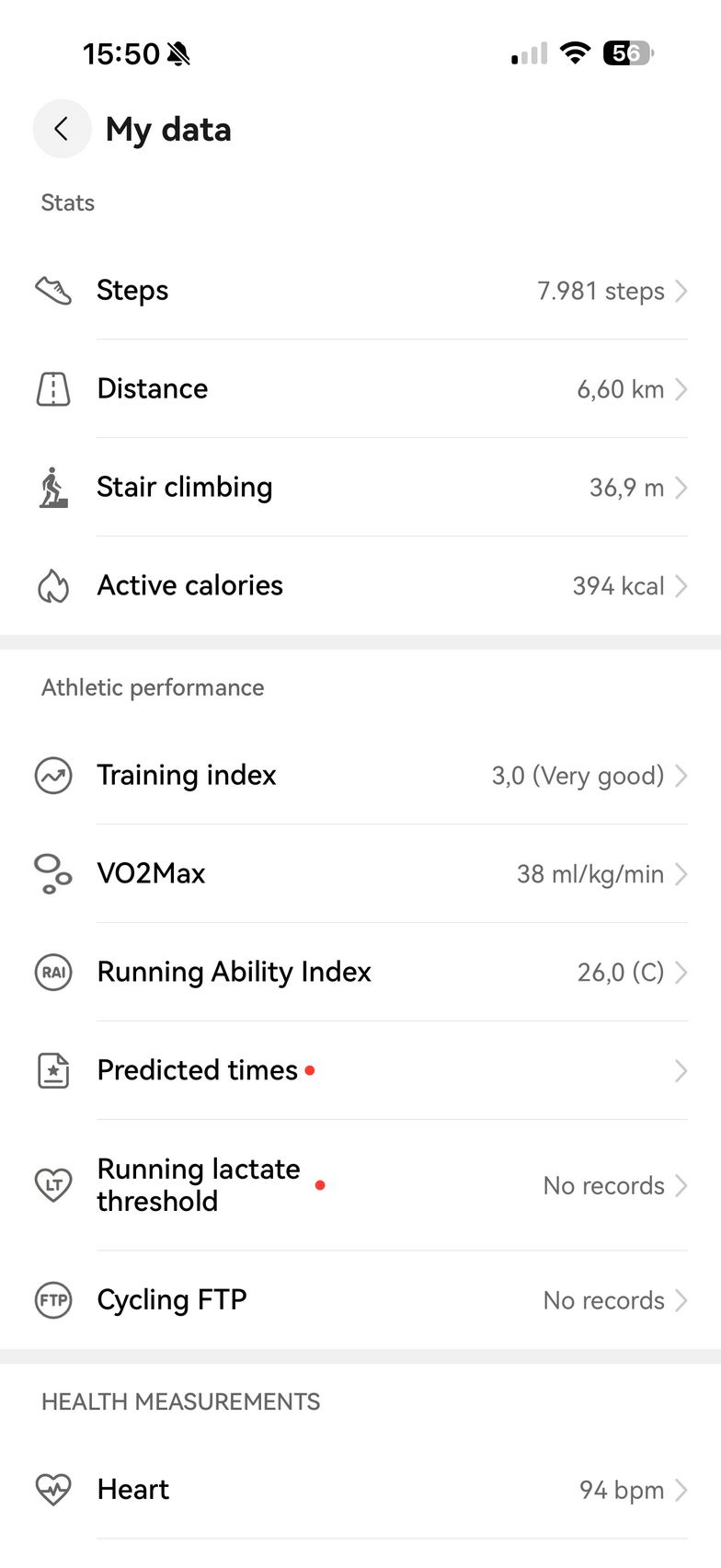Viewport: 721px width, 1568px height.
Task: Tap the Cycling FTP circle icon
Action: [53, 1300]
